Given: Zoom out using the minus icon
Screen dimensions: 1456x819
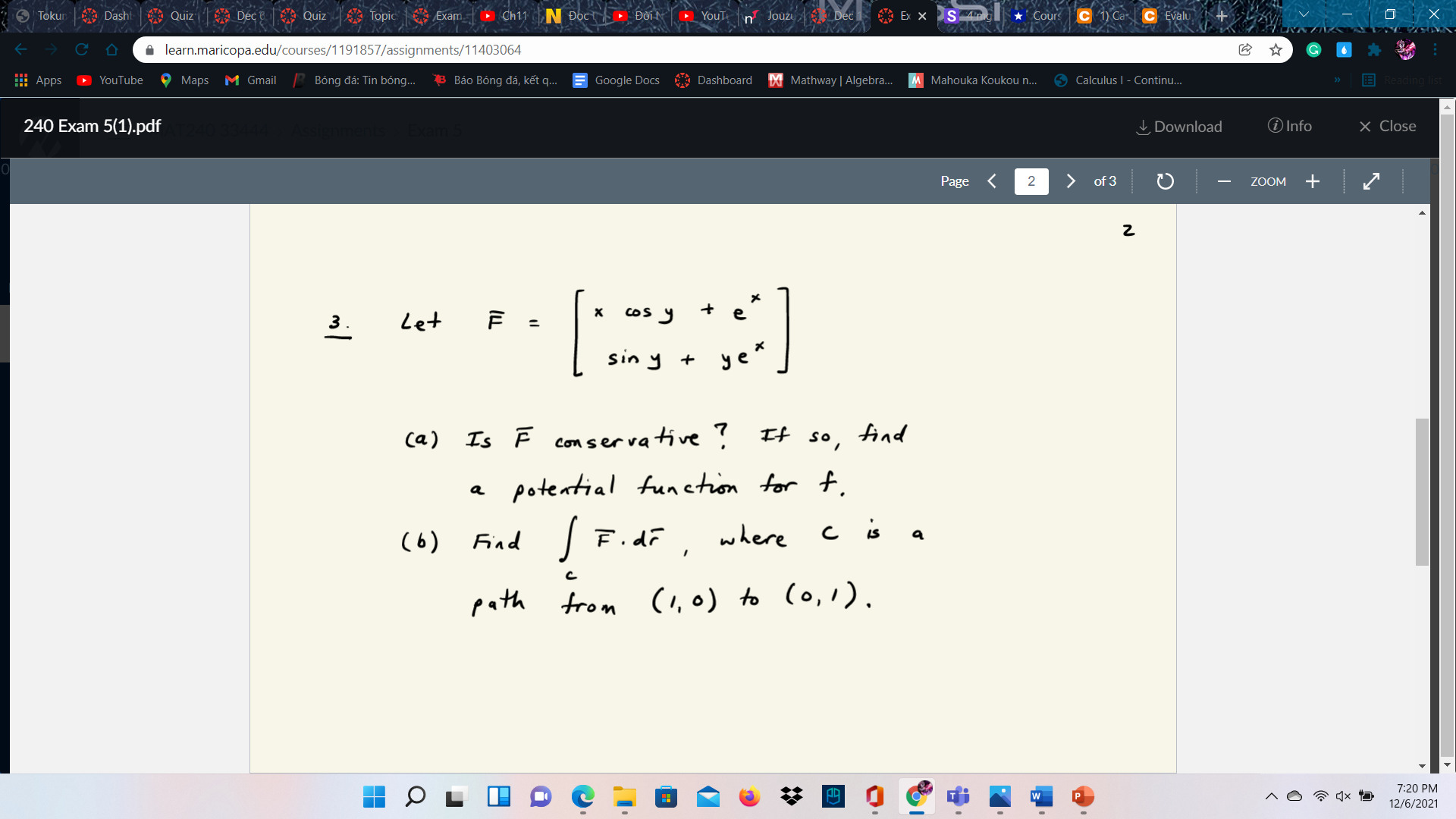Looking at the screenshot, I should point(1224,181).
